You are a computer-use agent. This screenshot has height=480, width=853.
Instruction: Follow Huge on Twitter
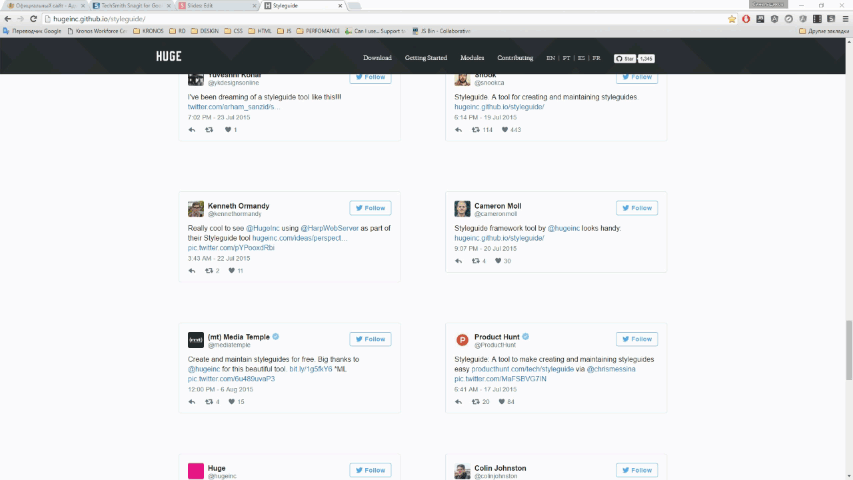tap(370, 470)
